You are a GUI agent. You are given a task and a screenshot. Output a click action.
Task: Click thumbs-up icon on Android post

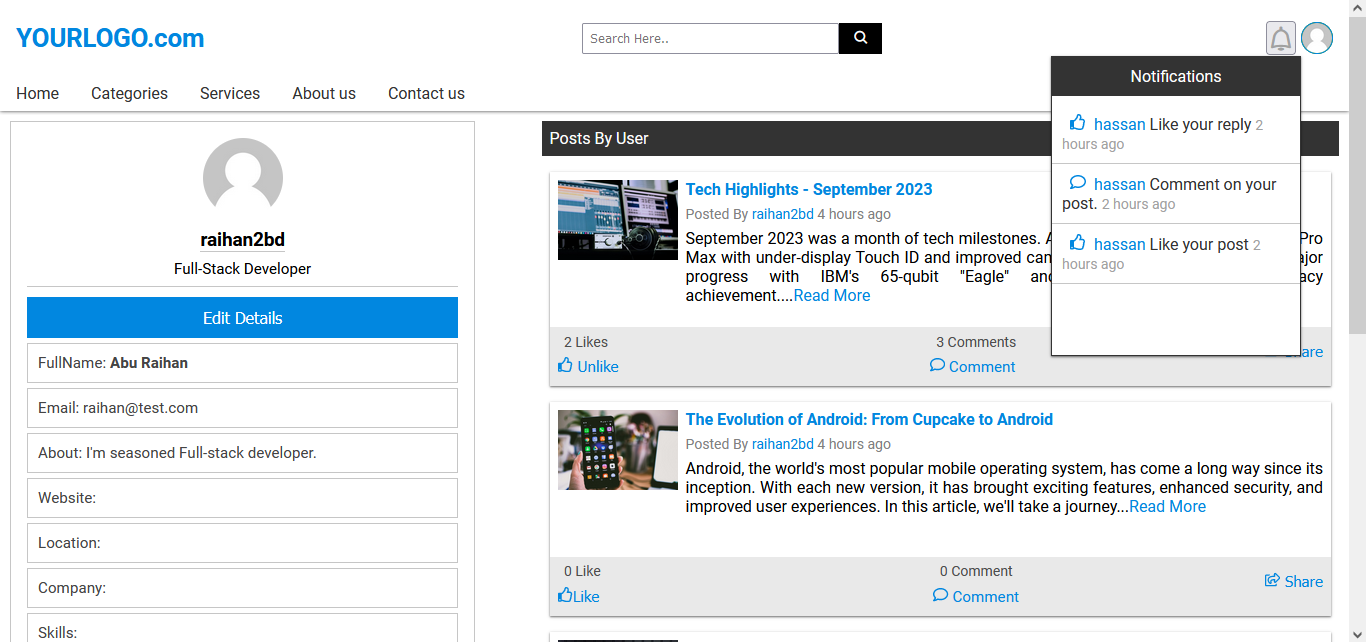coord(565,596)
